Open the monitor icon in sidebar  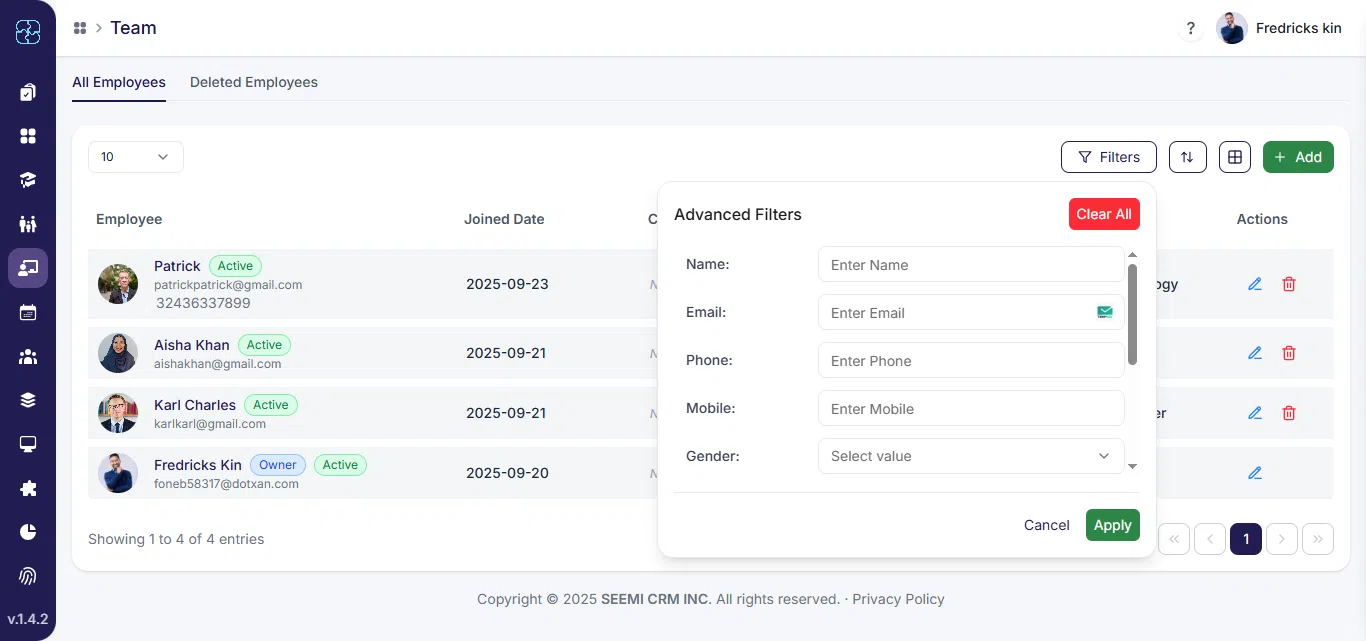coord(28,444)
